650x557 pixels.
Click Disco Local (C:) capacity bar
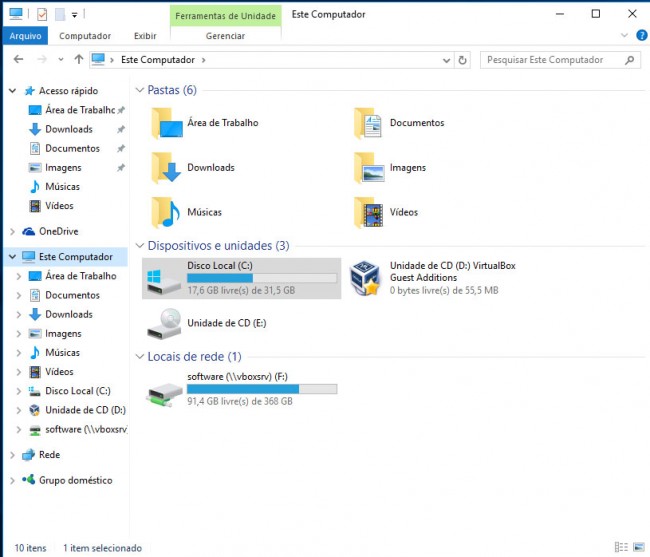coord(262,278)
